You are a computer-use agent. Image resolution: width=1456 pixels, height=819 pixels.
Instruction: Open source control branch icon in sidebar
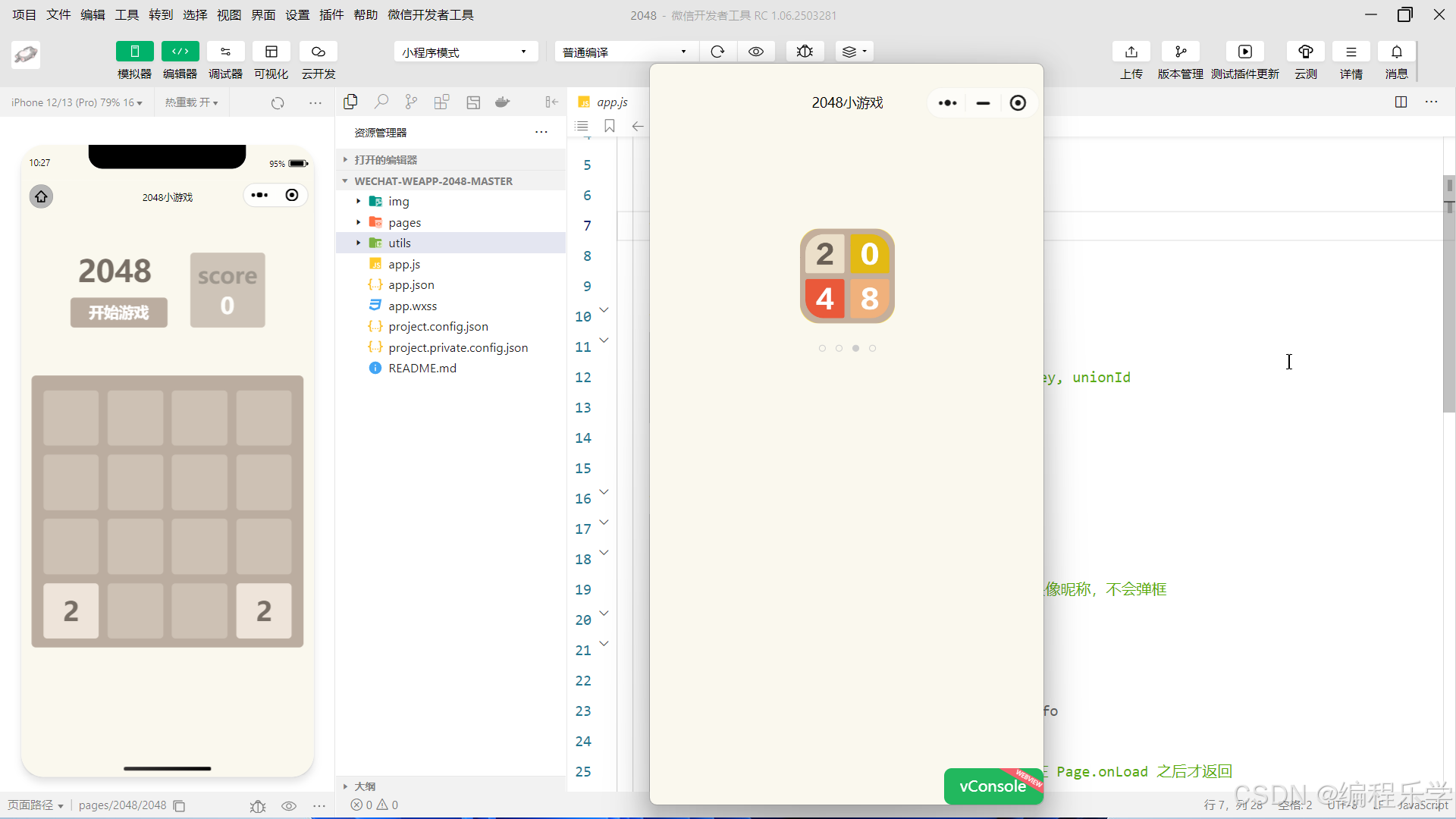tap(411, 102)
